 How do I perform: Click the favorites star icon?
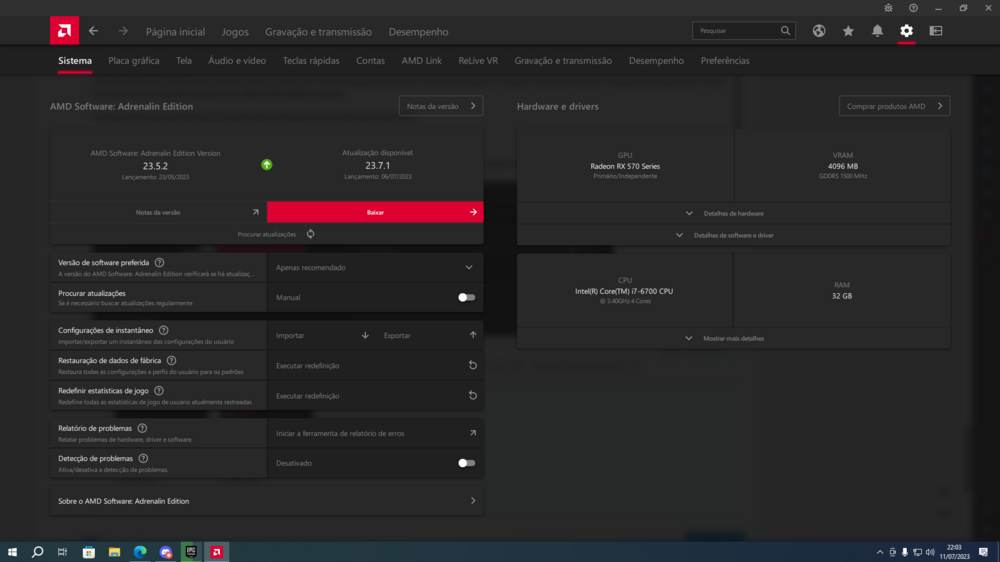tap(848, 31)
